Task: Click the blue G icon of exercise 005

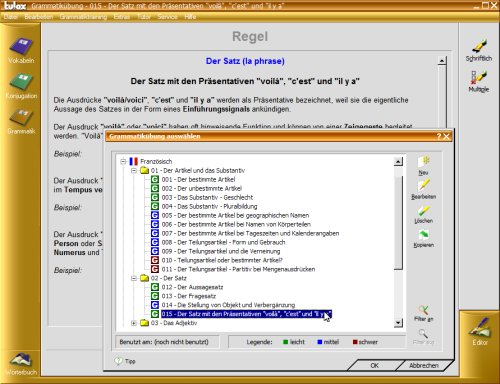Action: (155, 215)
